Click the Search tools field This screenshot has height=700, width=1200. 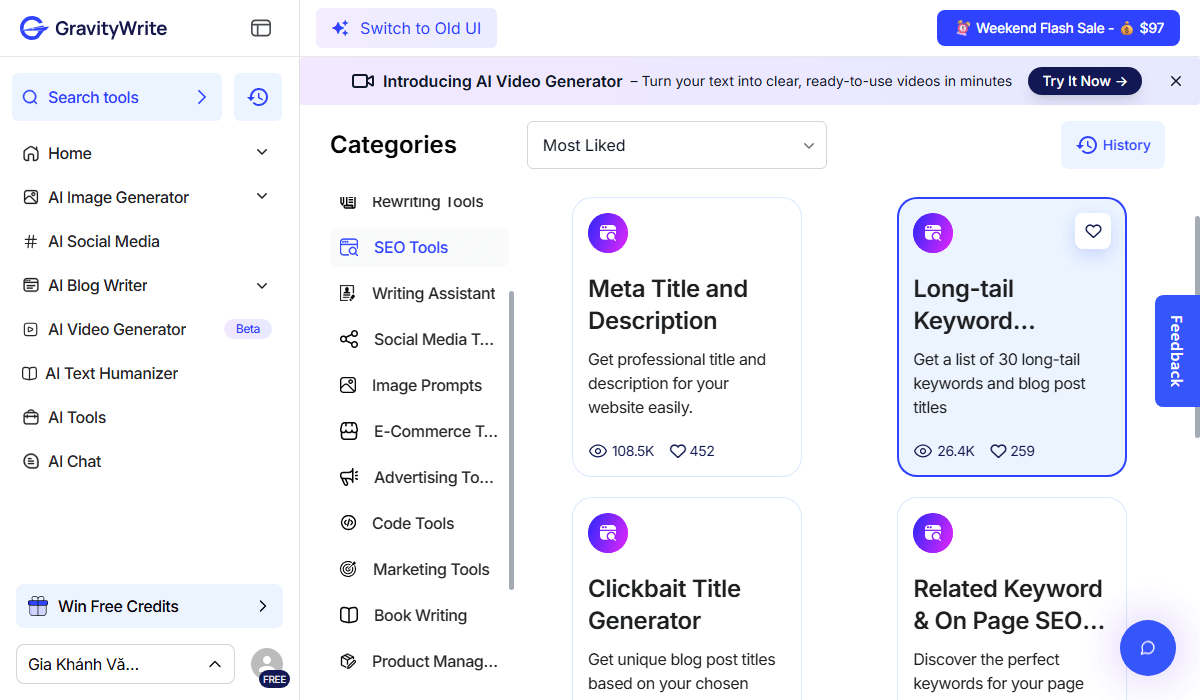[116, 97]
